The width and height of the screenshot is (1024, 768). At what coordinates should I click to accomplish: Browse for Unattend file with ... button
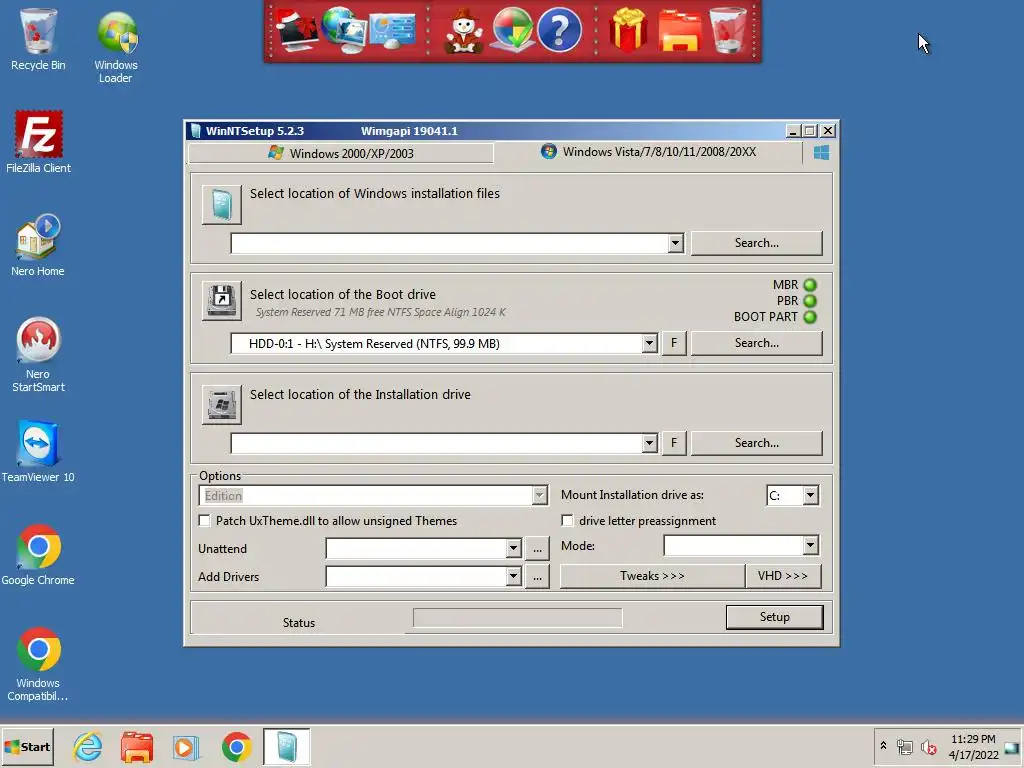click(537, 549)
